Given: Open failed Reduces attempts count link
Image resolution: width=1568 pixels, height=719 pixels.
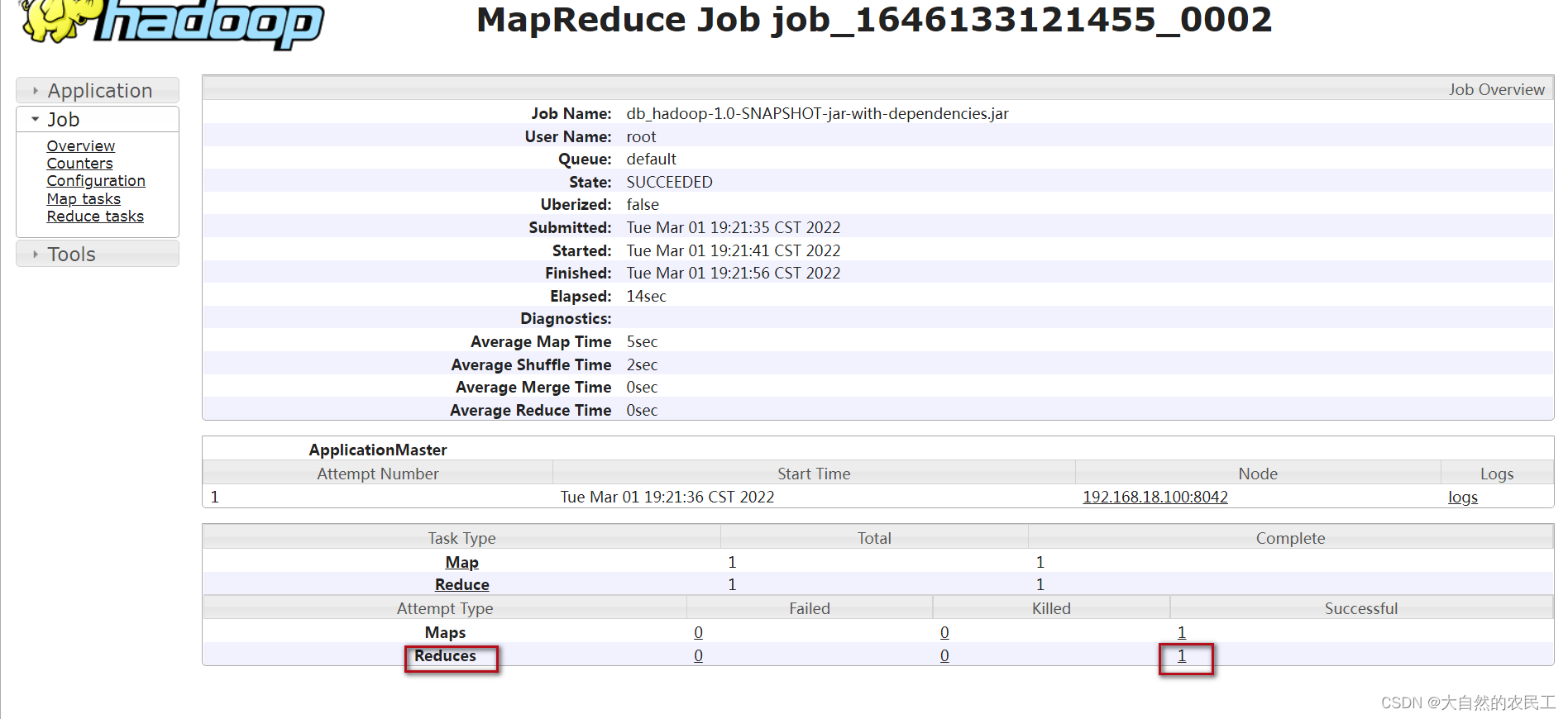Looking at the screenshot, I should tap(698, 655).
